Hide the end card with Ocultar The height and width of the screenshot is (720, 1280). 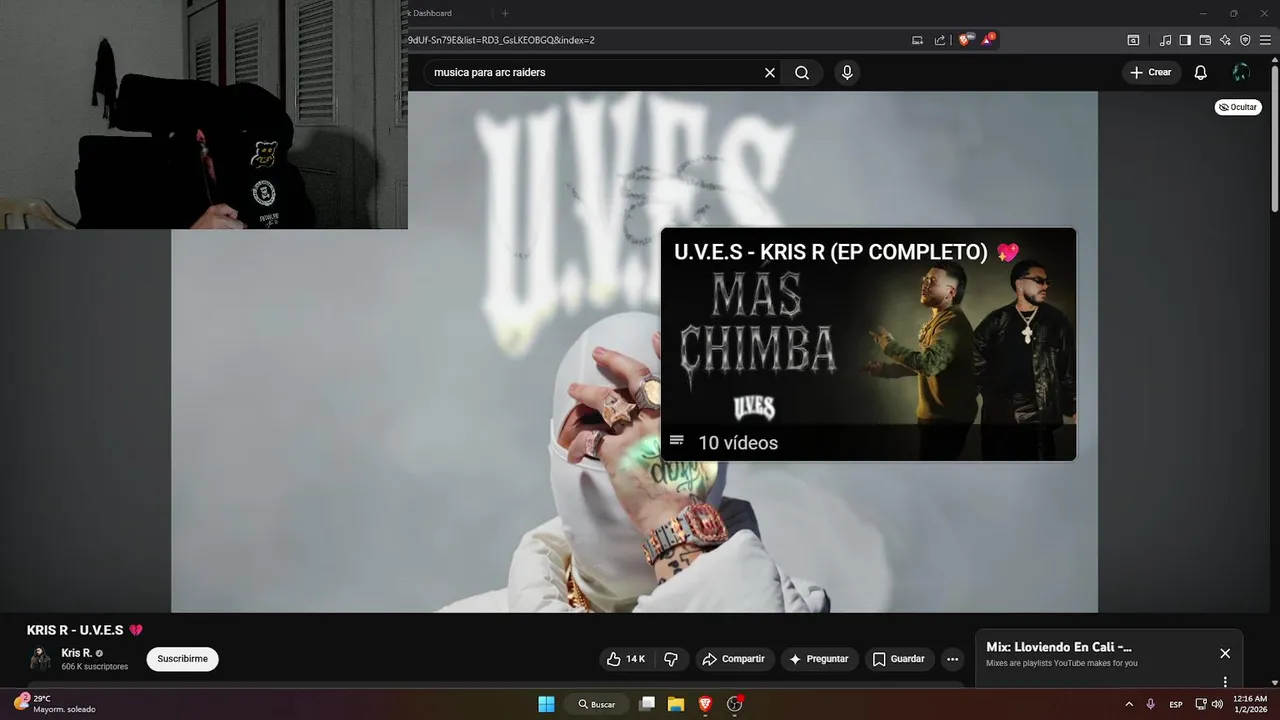coord(1238,107)
